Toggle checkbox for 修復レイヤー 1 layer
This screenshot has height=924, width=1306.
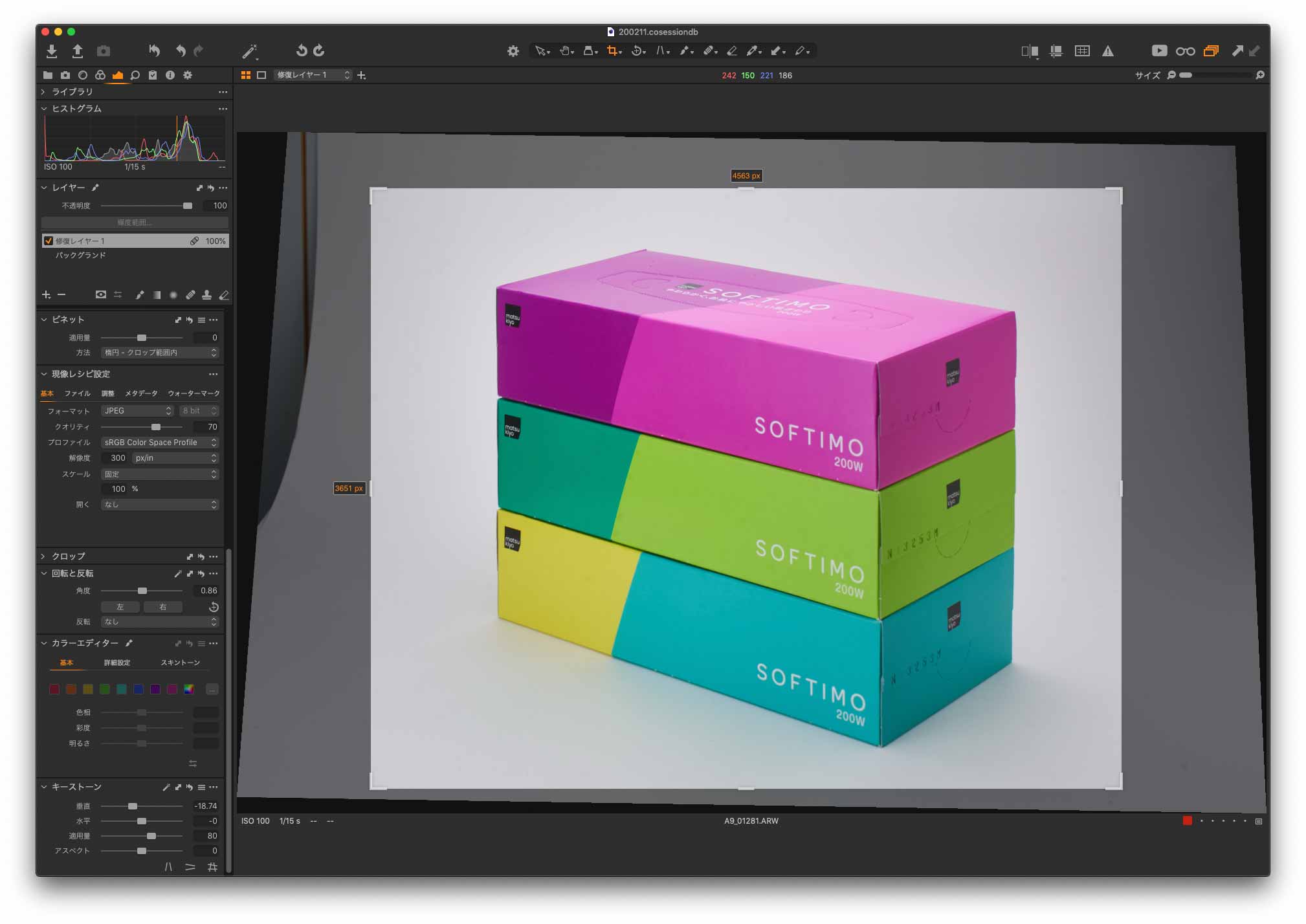click(48, 241)
